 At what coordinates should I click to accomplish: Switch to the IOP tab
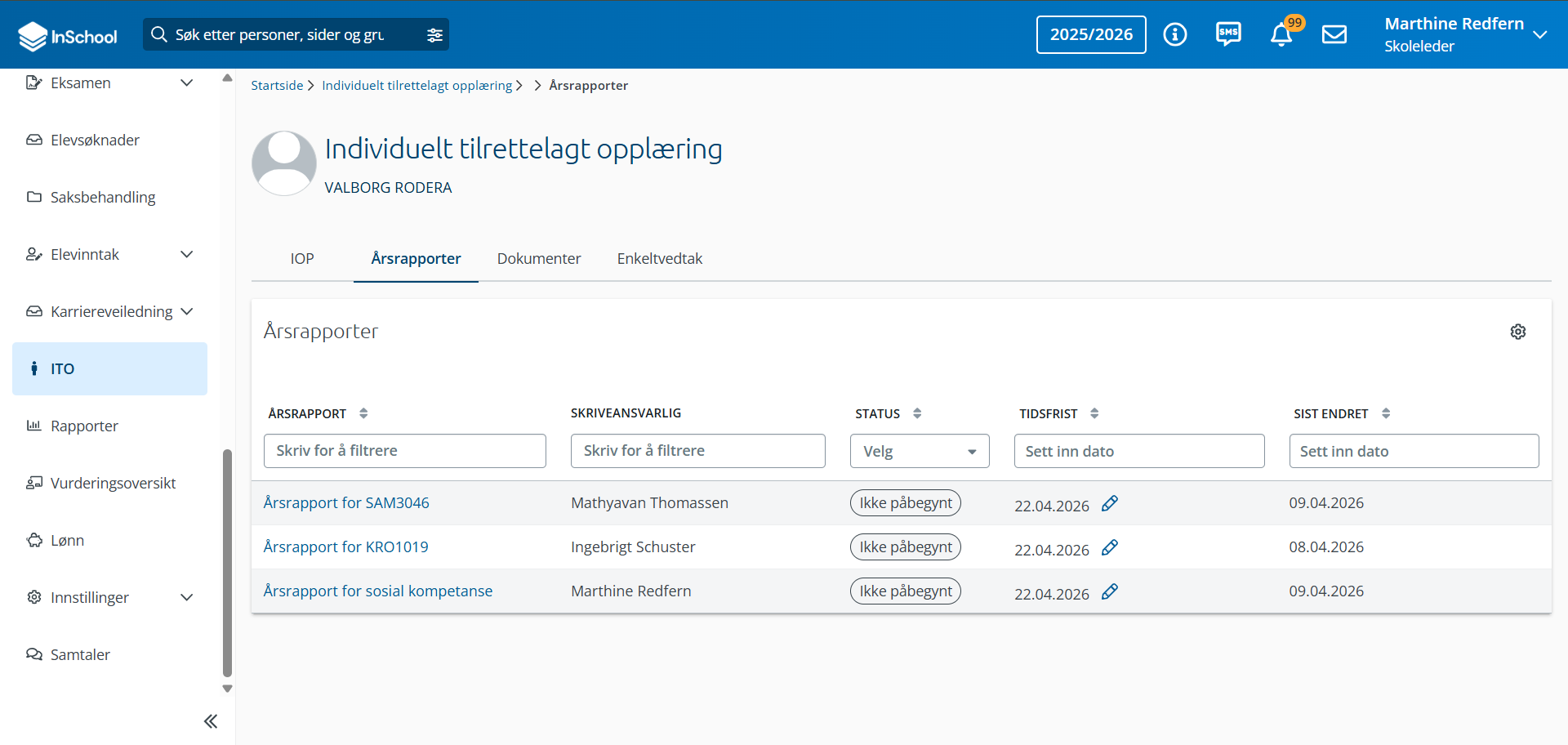[302, 259]
